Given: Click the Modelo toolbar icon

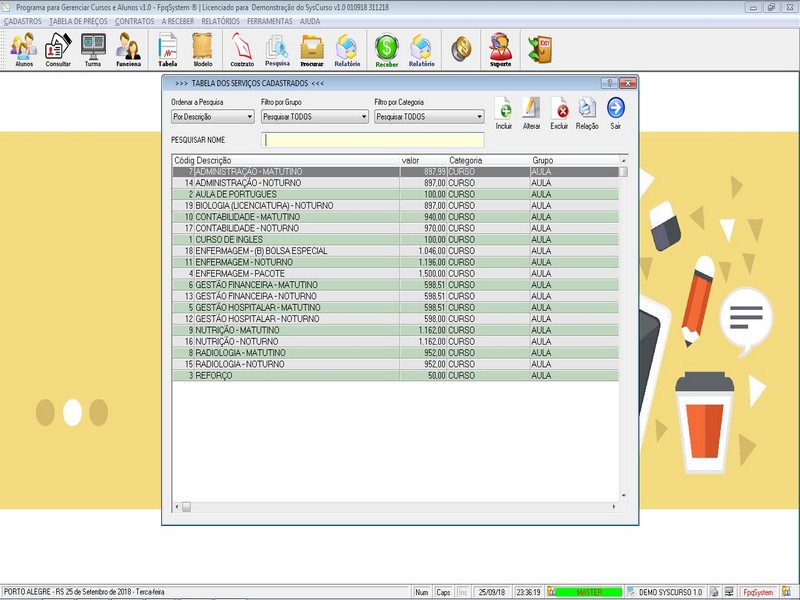Looking at the screenshot, I should coord(202,47).
